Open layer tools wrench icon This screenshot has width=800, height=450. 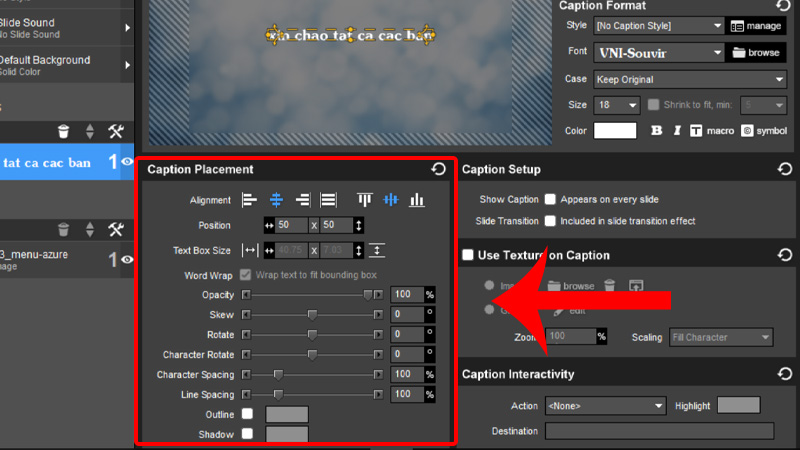(116, 230)
